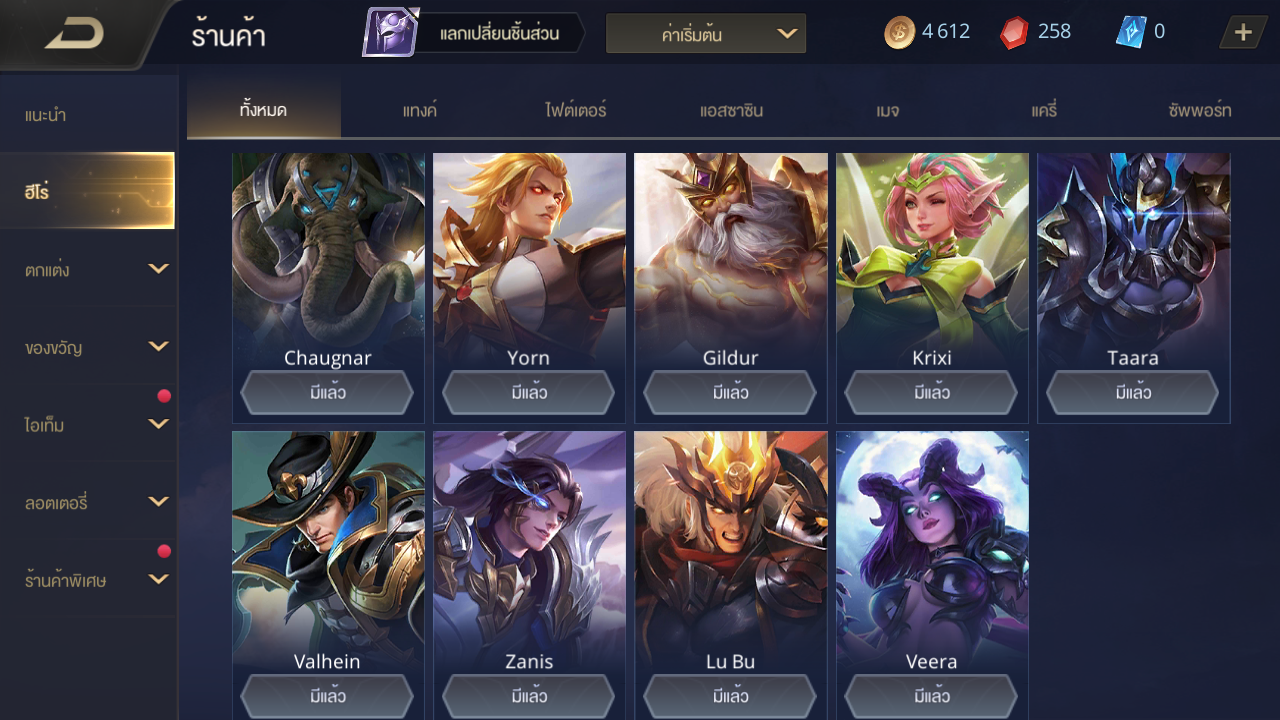Viewport: 1280px width, 720px height.
Task: Click the มีแล้ว button under Chaugnar
Action: (327, 393)
